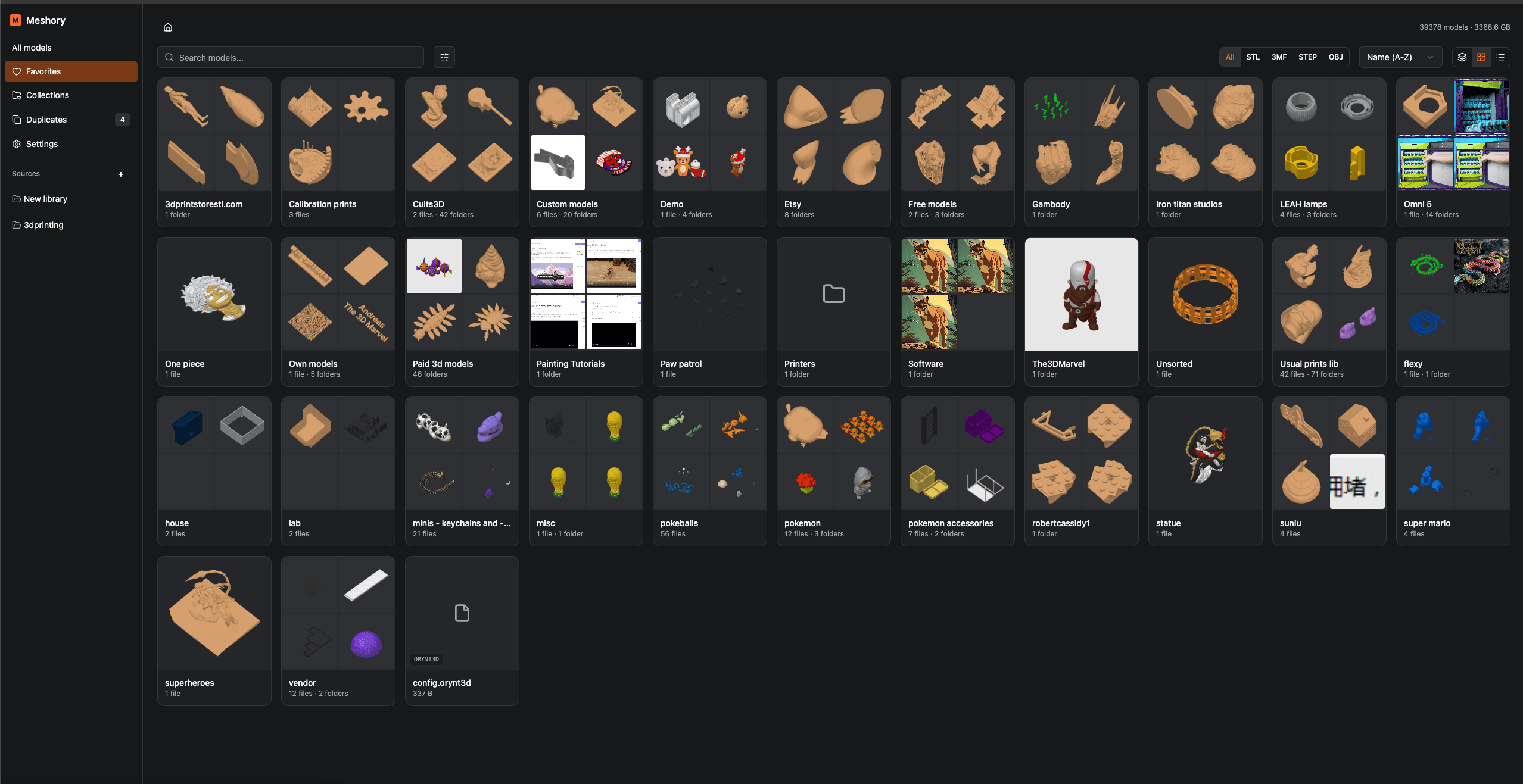Click the Meshory logo icon
Viewport: 1523px width, 784px height.
coord(15,20)
